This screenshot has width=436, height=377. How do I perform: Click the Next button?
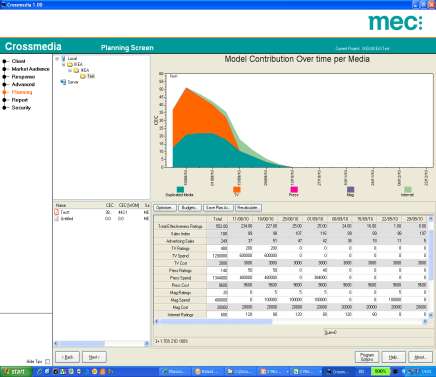pyautogui.click(x=94, y=357)
